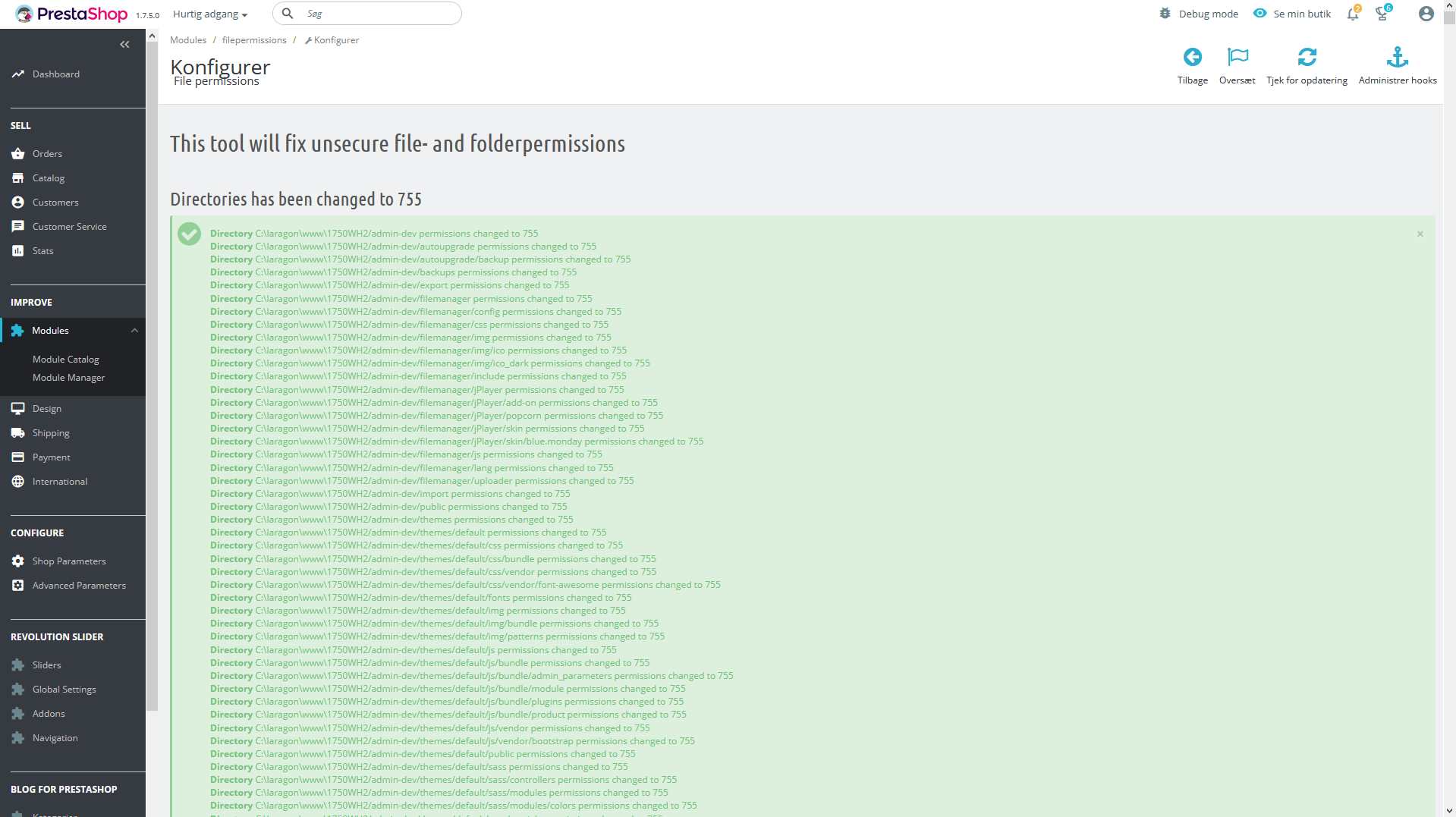Image resolution: width=1456 pixels, height=817 pixels.
Task: Open the notifications bell
Action: click(x=1353, y=14)
